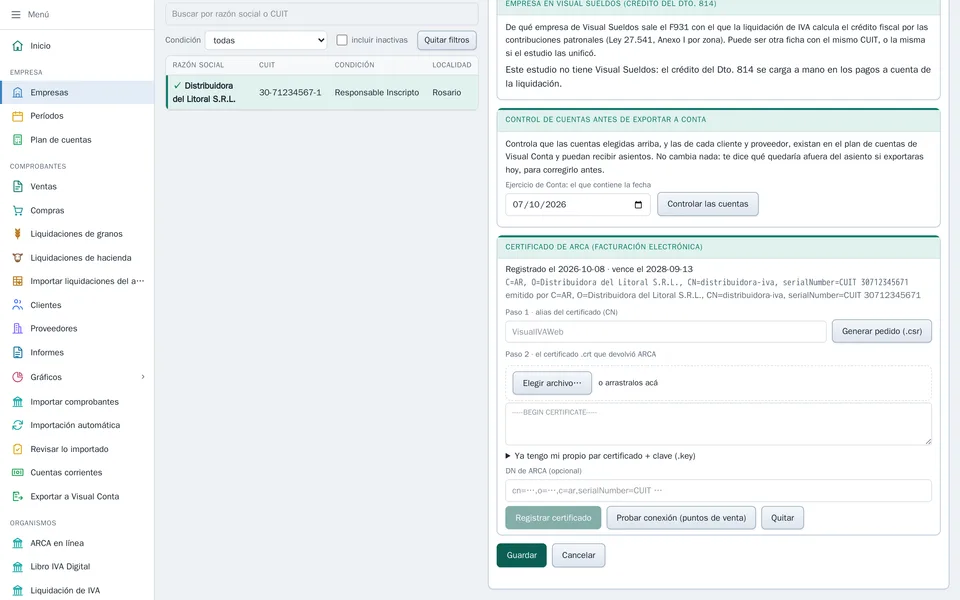This screenshot has width=960, height=600.
Task: Open Importar liquidaciones menu item
Action: [77, 281]
